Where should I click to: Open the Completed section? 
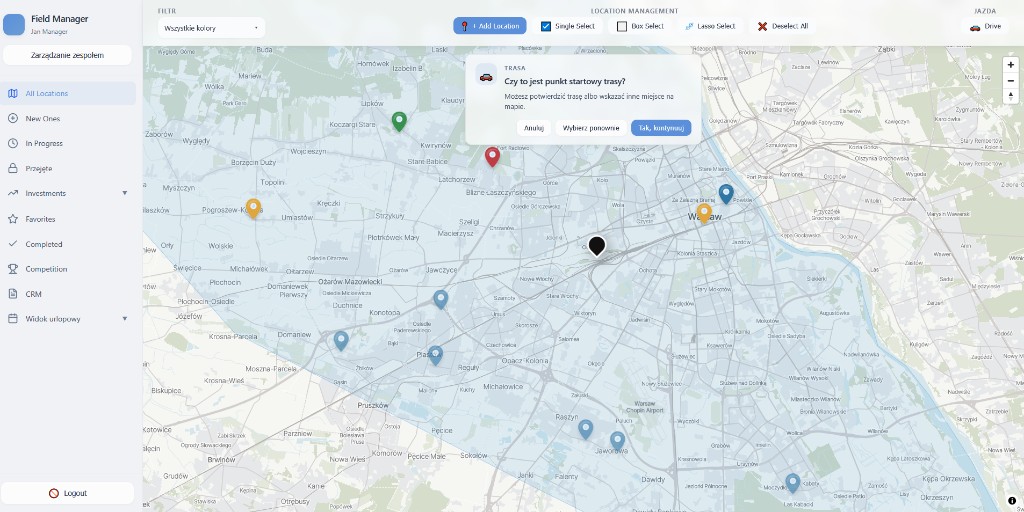(68, 244)
